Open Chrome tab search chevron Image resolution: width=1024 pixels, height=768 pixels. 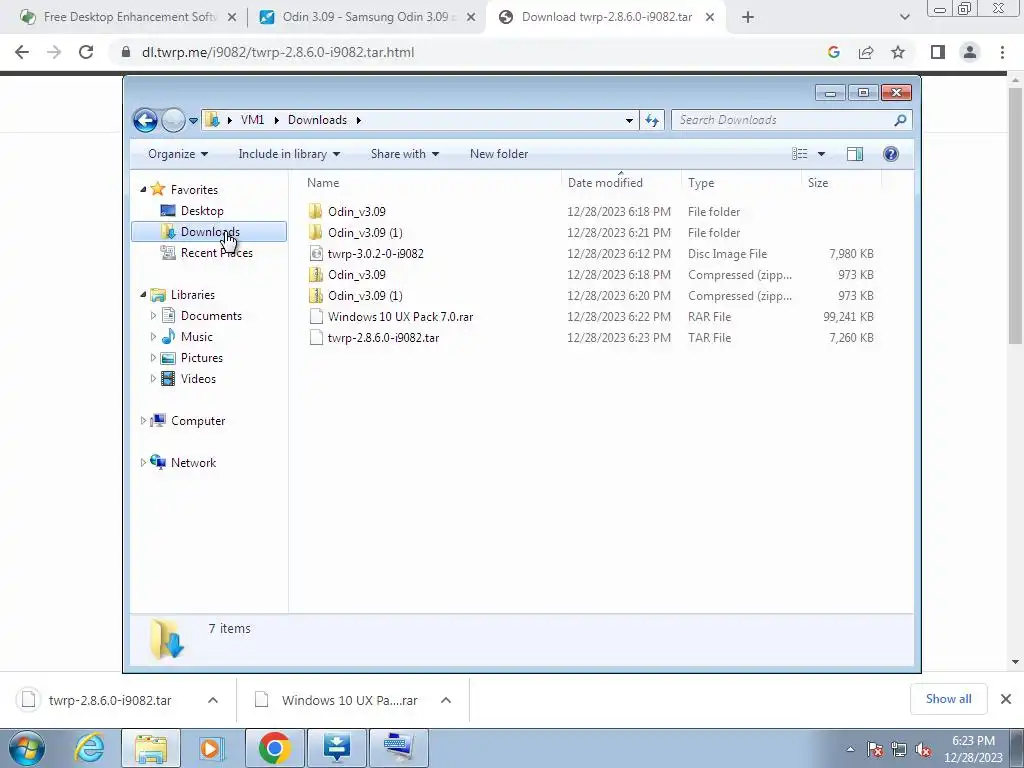(x=904, y=18)
